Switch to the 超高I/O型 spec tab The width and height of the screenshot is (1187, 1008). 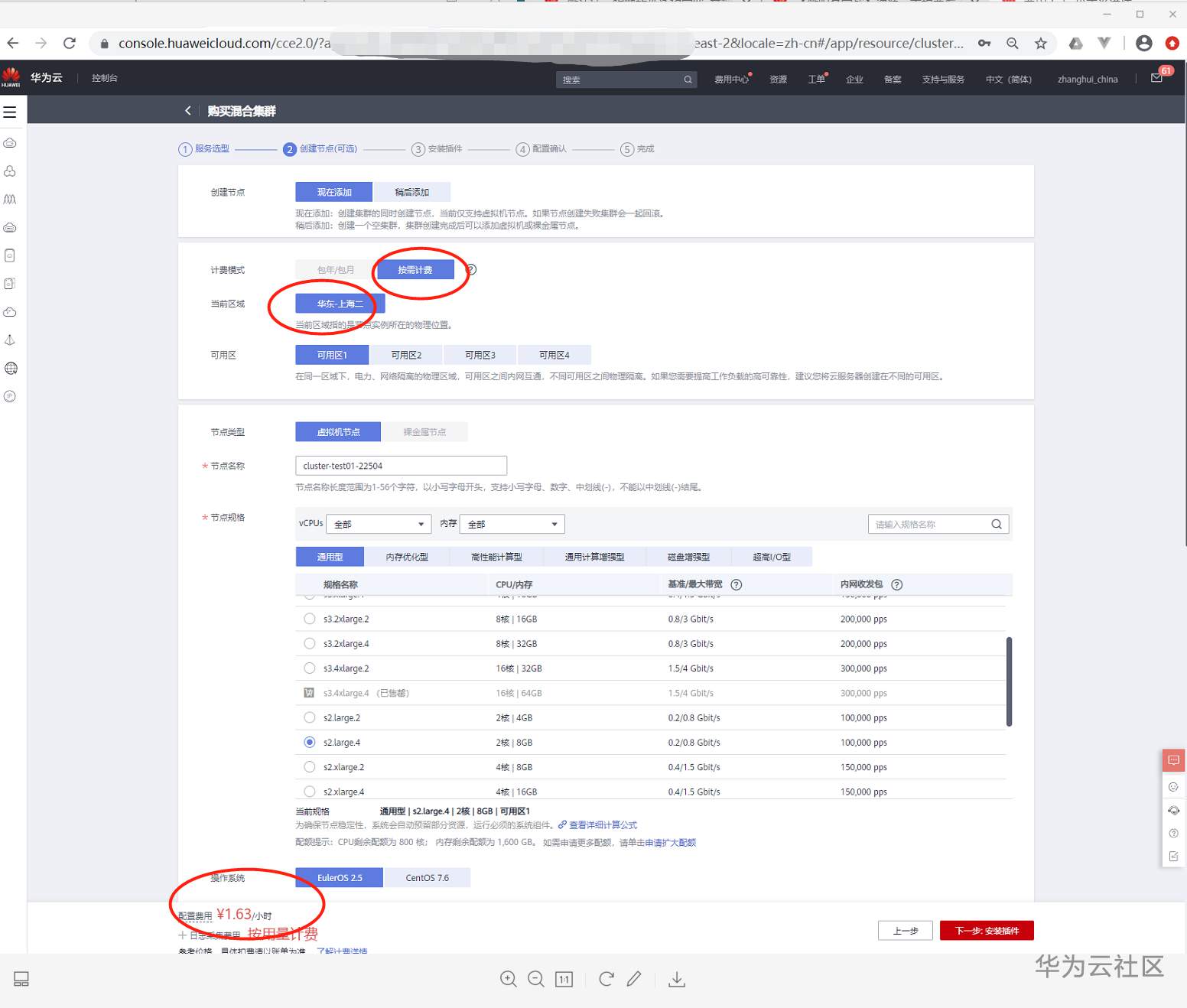(772, 557)
